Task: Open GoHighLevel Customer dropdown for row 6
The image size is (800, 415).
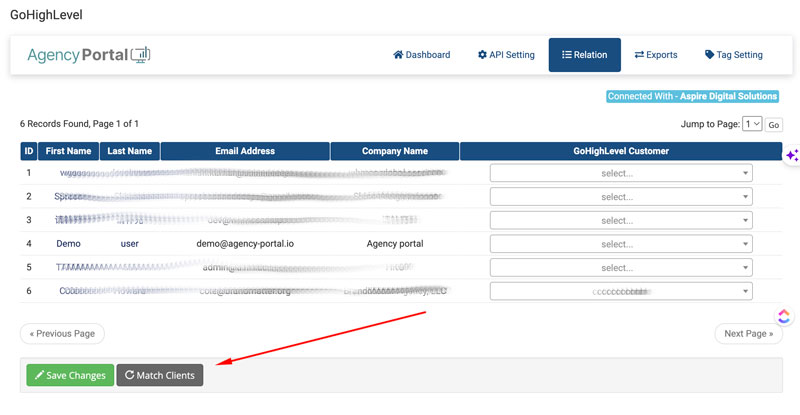Action: pos(621,291)
